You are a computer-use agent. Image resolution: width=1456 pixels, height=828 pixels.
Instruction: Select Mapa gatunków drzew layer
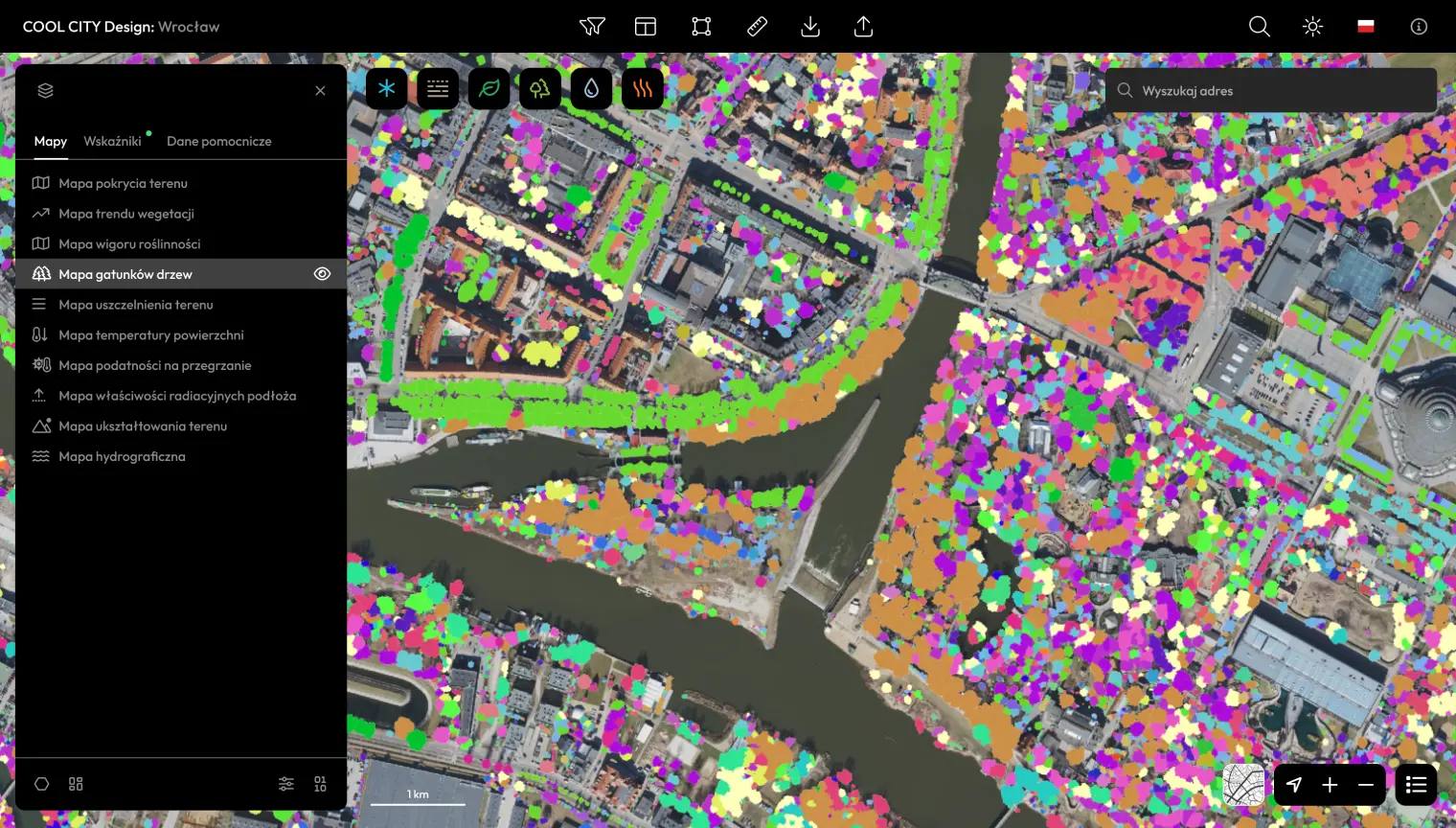click(x=181, y=274)
